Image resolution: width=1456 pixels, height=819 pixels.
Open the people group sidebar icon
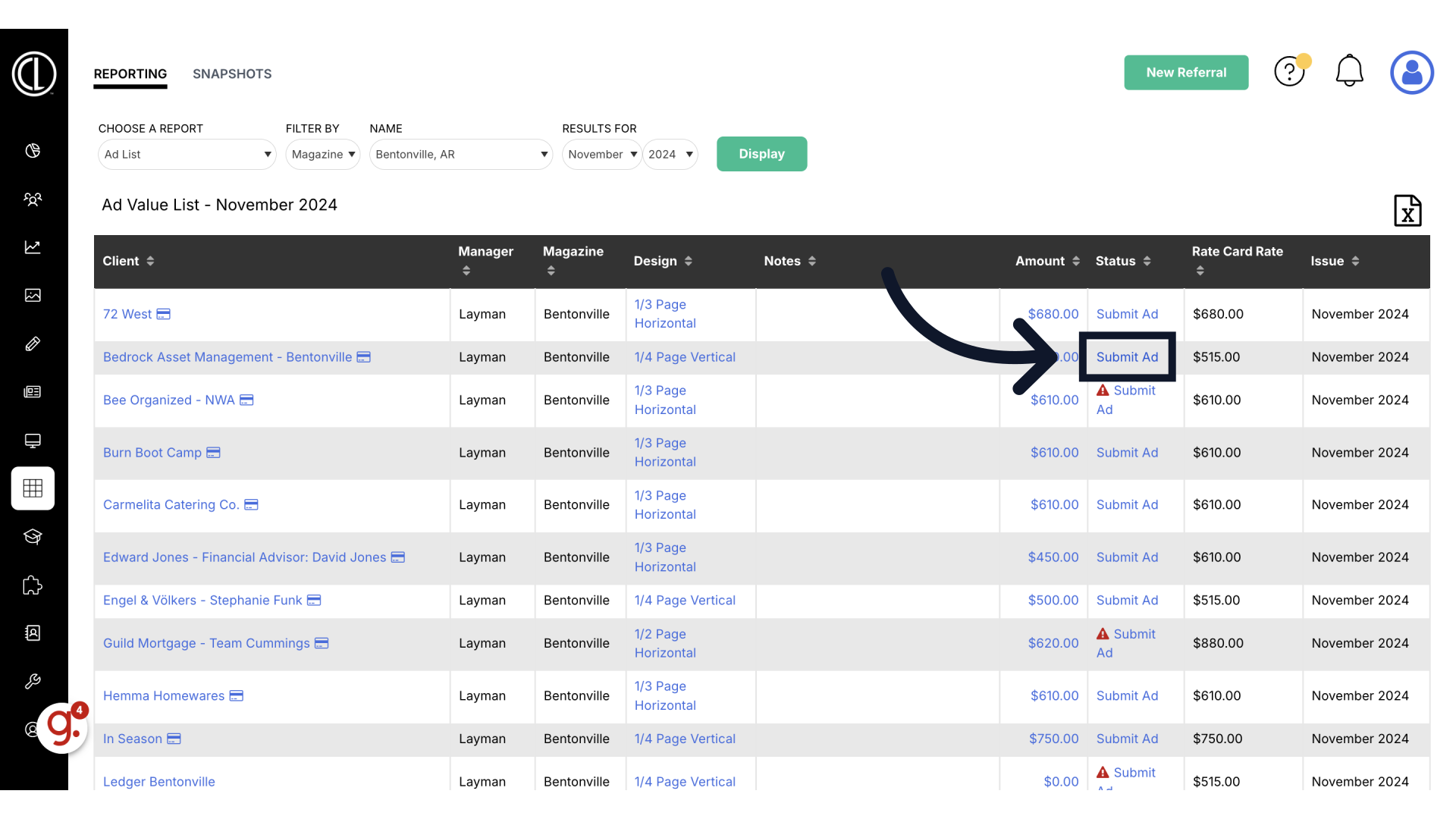coord(33,199)
